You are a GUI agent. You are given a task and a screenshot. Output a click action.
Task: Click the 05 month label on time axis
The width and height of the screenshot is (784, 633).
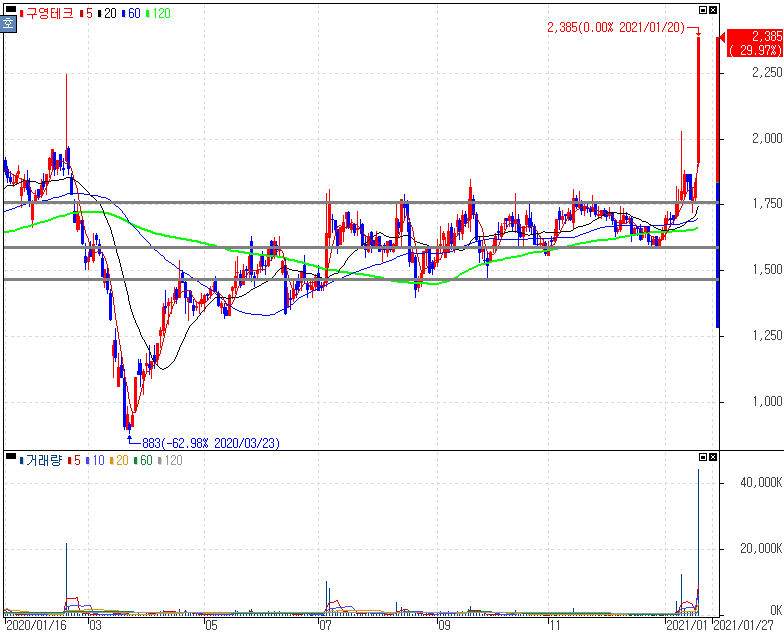(212, 626)
